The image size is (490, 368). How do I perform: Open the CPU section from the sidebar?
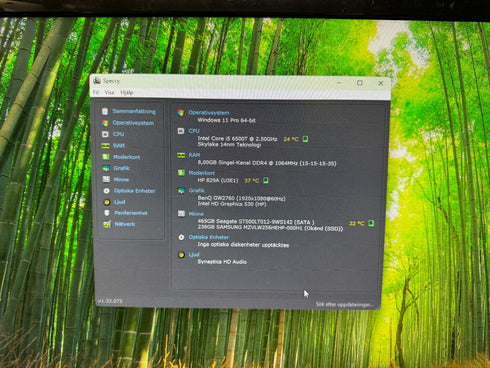(118, 134)
